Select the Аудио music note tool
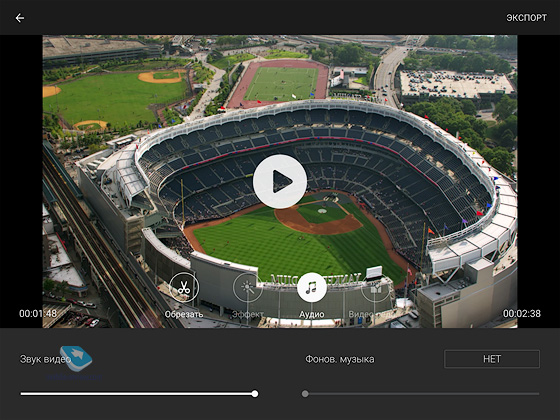This screenshot has height=420, width=560. tap(311, 287)
